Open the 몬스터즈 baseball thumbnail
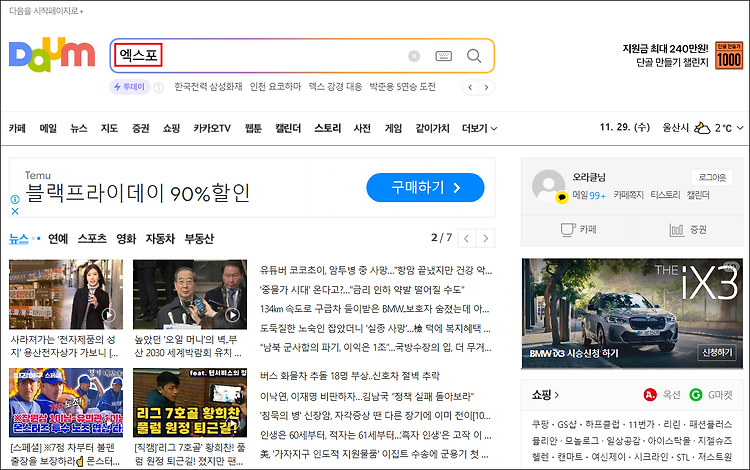 tap(66, 403)
